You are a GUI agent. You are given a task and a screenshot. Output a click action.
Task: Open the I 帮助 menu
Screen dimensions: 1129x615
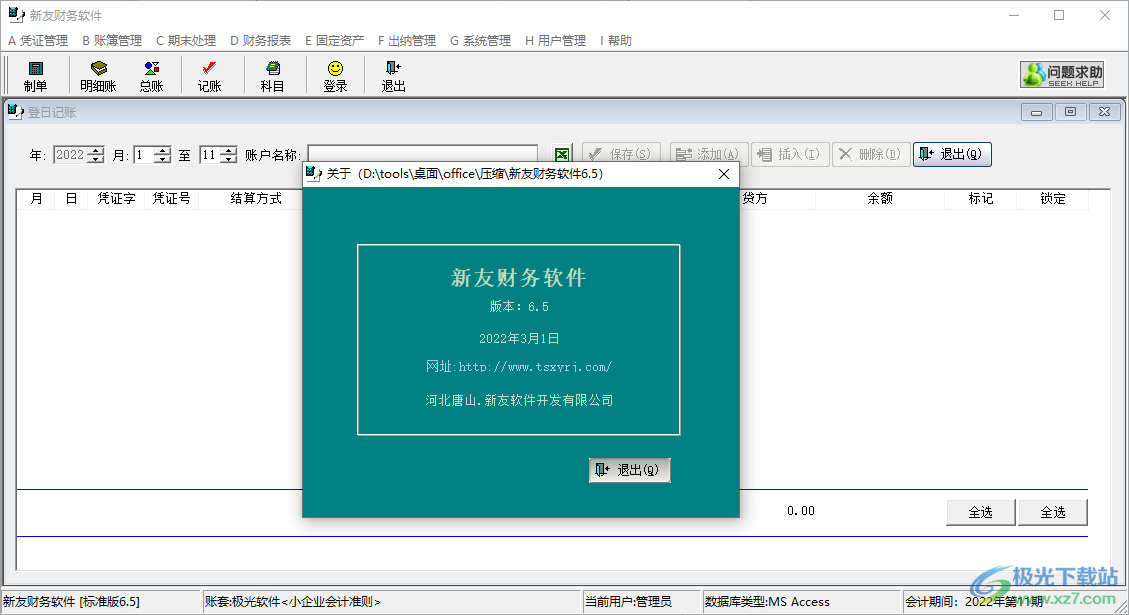[616, 40]
